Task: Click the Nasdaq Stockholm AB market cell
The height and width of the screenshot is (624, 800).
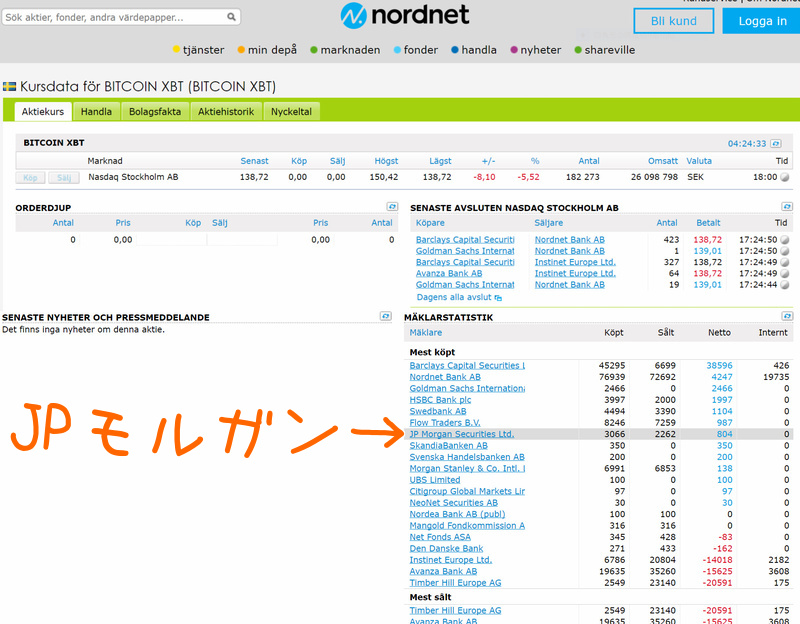Action: [133, 177]
